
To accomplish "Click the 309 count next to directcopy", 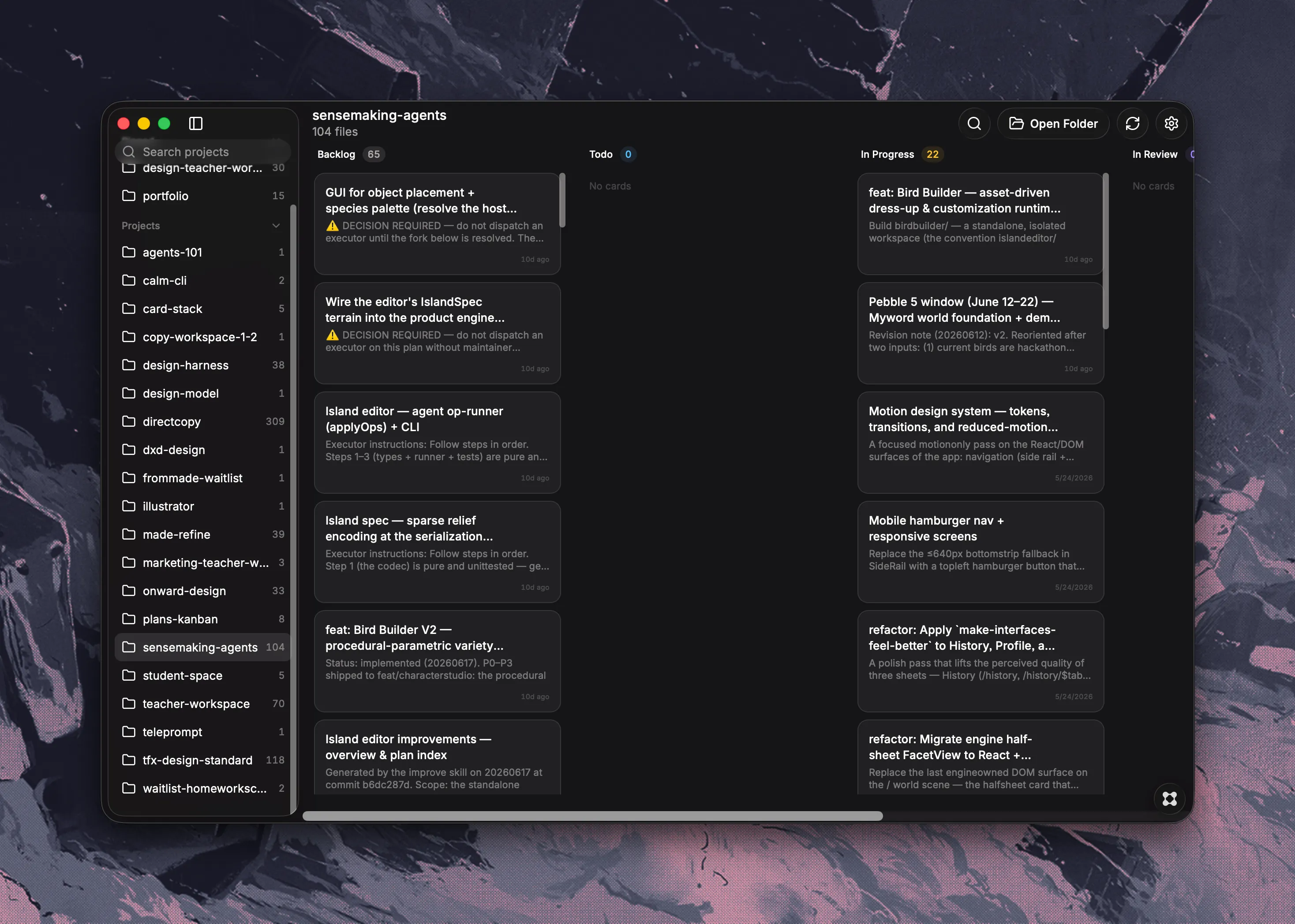I will [275, 421].
